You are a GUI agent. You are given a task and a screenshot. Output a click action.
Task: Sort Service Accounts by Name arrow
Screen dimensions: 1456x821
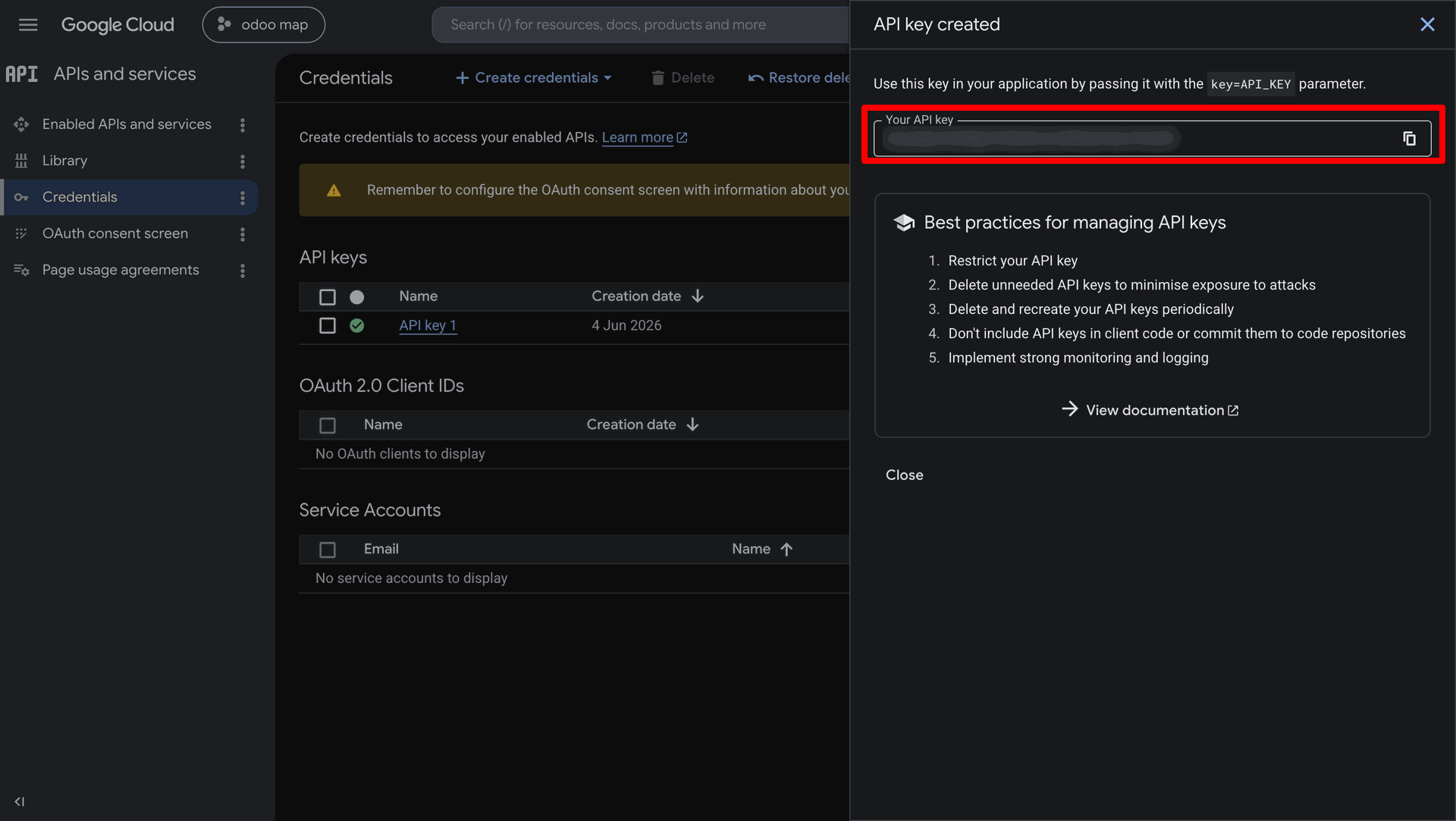tap(786, 549)
